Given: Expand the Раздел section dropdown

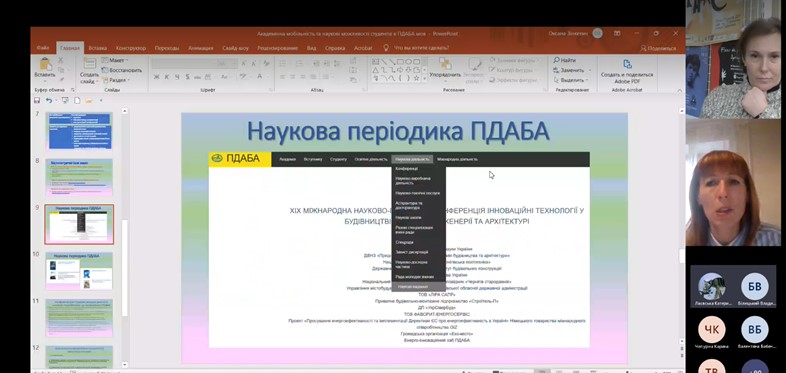Looking at the screenshot, I should (116, 80).
